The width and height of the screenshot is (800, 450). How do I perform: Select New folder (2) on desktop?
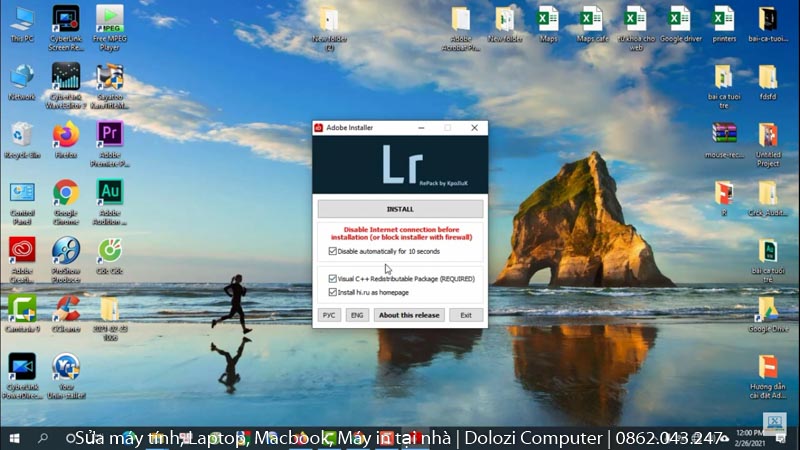coord(329,28)
